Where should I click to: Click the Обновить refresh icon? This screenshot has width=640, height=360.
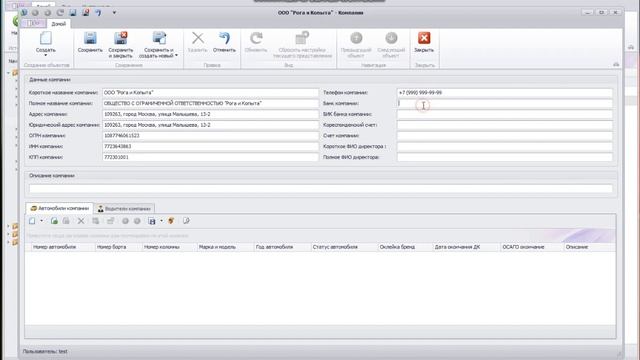256,38
